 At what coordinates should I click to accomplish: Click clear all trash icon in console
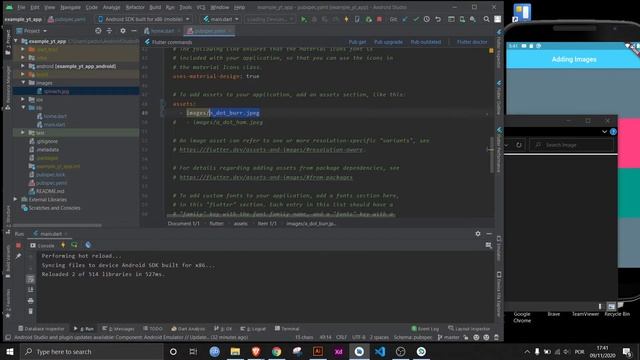click(x=31, y=311)
